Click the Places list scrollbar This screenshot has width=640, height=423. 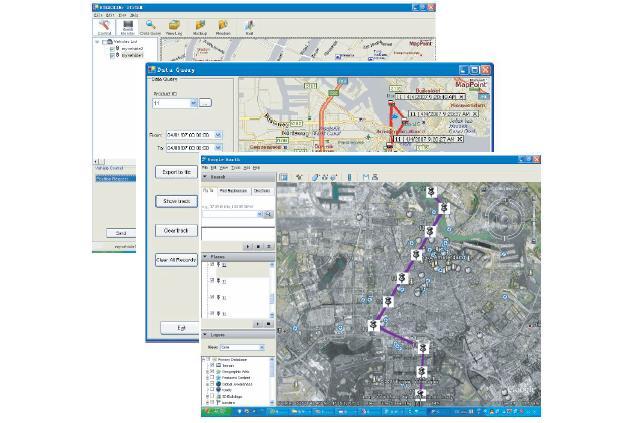point(271,290)
